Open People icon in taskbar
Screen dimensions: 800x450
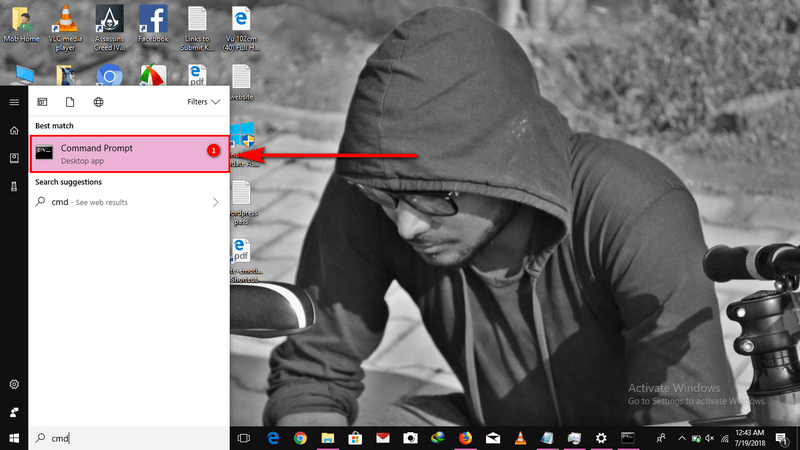[661, 438]
